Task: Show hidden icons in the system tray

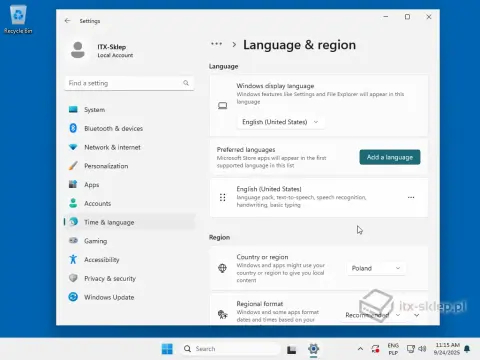Action: tap(360, 349)
